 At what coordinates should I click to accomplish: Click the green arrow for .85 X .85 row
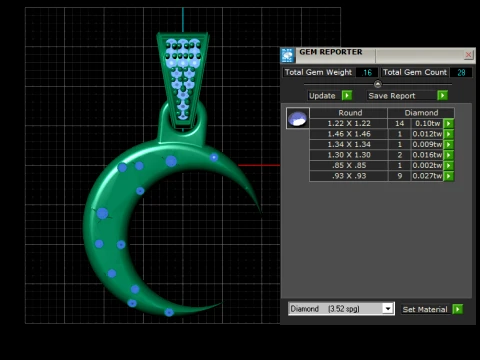449,165
